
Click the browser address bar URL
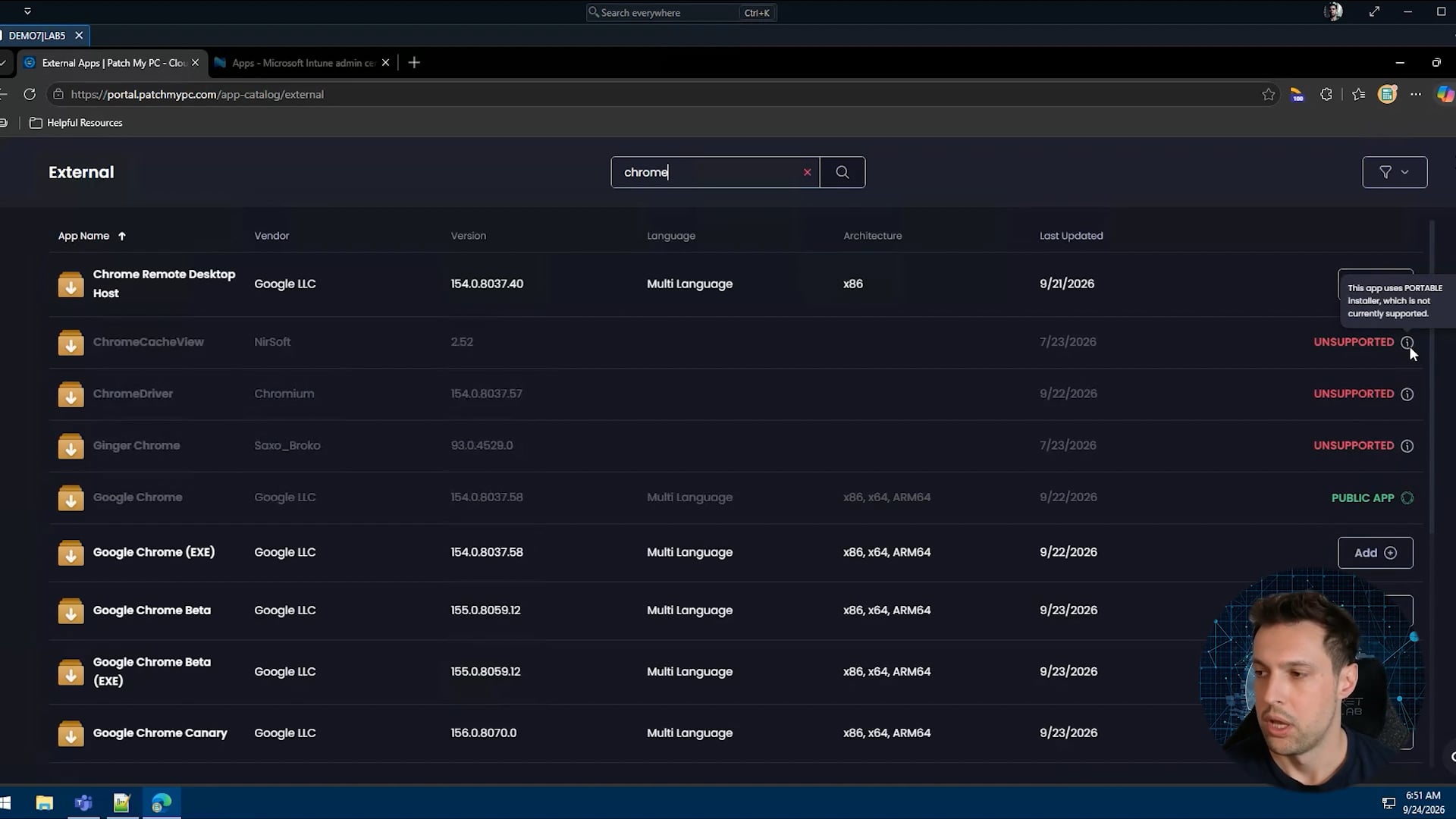click(197, 94)
